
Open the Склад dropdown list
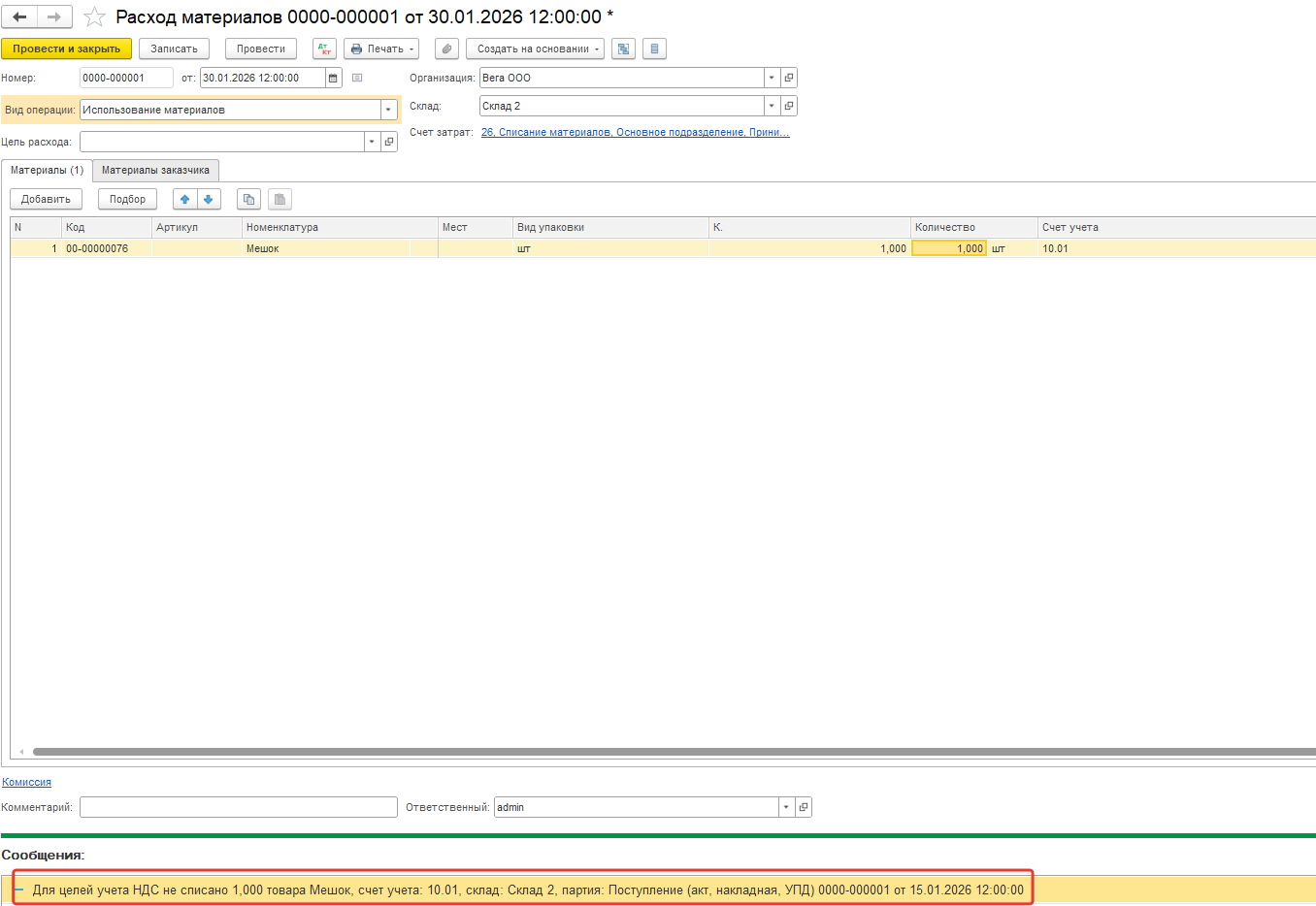pos(772,106)
